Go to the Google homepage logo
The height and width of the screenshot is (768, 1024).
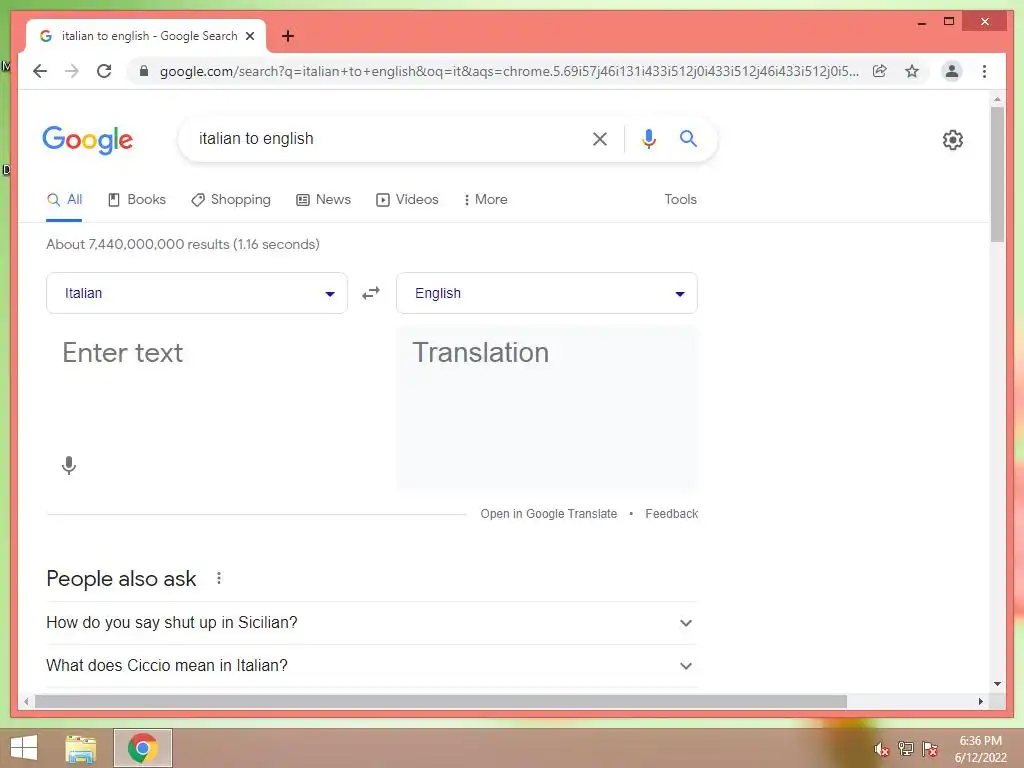click(88, 140)
